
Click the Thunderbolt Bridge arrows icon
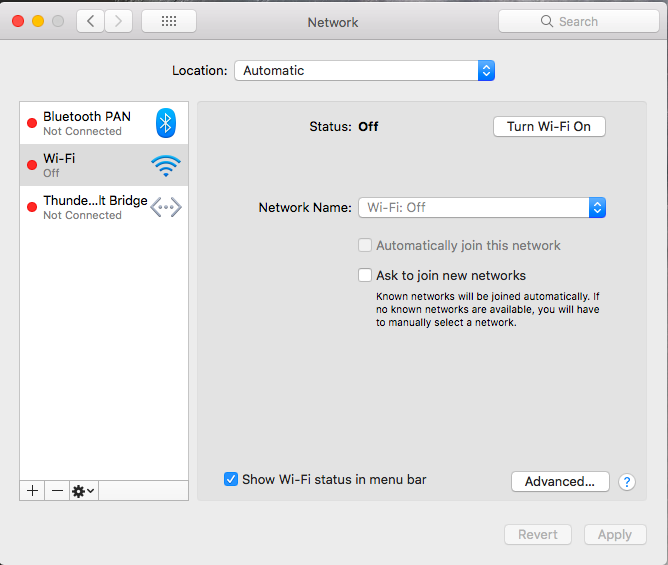(x=166, y=208)
